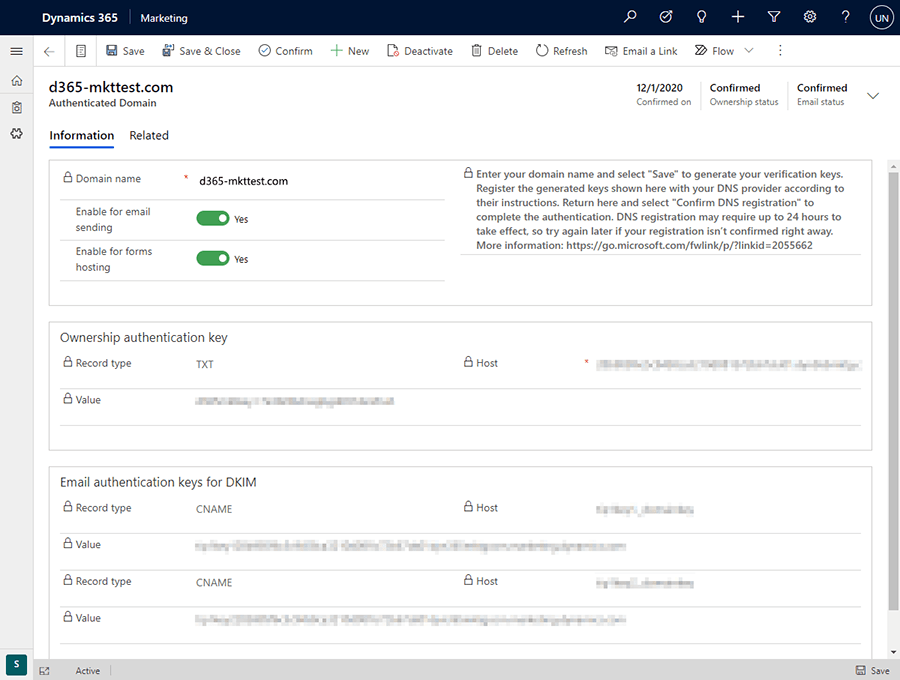Screen dimensions: 900x680
Task: Click the plus quick create icon
Action: [738, 17]
